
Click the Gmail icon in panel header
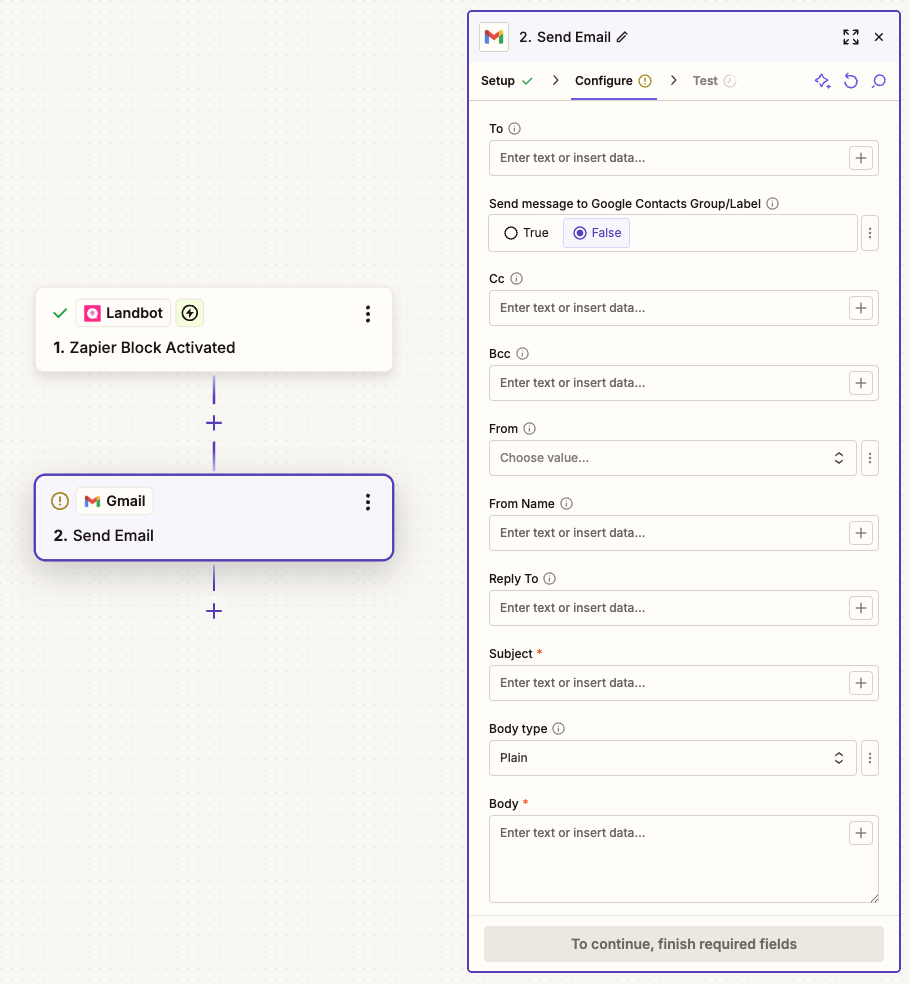494,37
